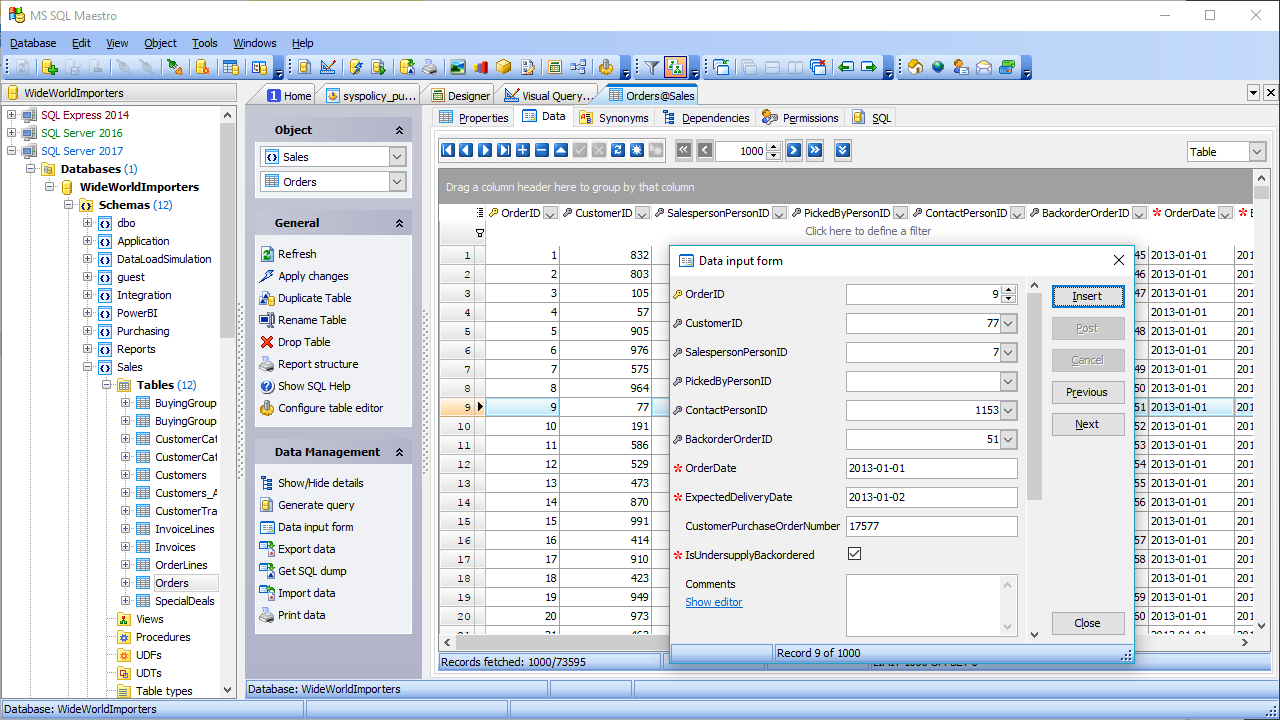The image size is (1280, 720).
Task: Click the Insert button in form
Action: tap(1087, 296)
